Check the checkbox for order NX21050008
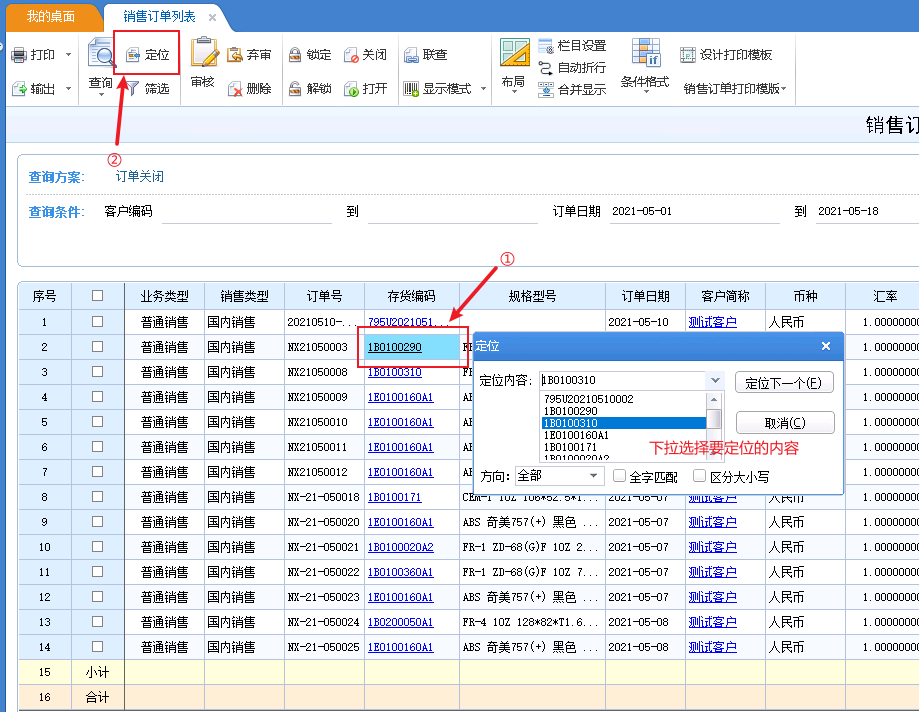 pyautogui.click(x=97, y=372)
